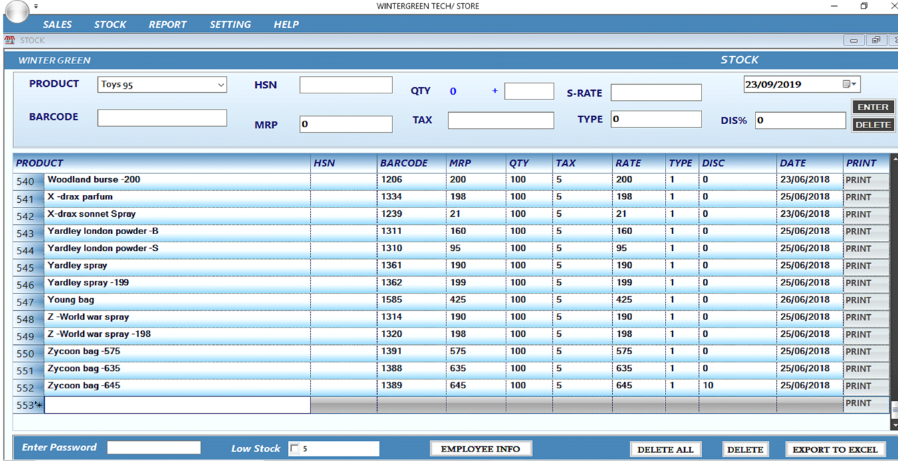Click the MRP column header
Image resolution: width=898 pixels, height=461 pixels.
click(476, 163)
